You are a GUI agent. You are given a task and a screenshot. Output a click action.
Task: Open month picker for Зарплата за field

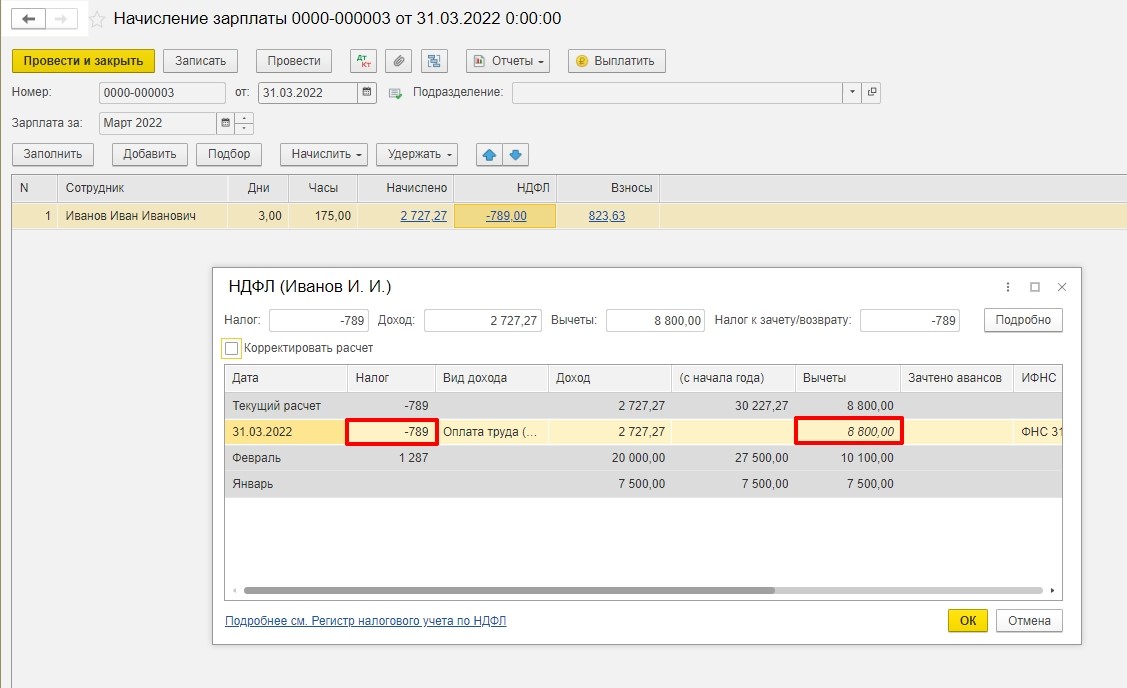click(226, 123)
